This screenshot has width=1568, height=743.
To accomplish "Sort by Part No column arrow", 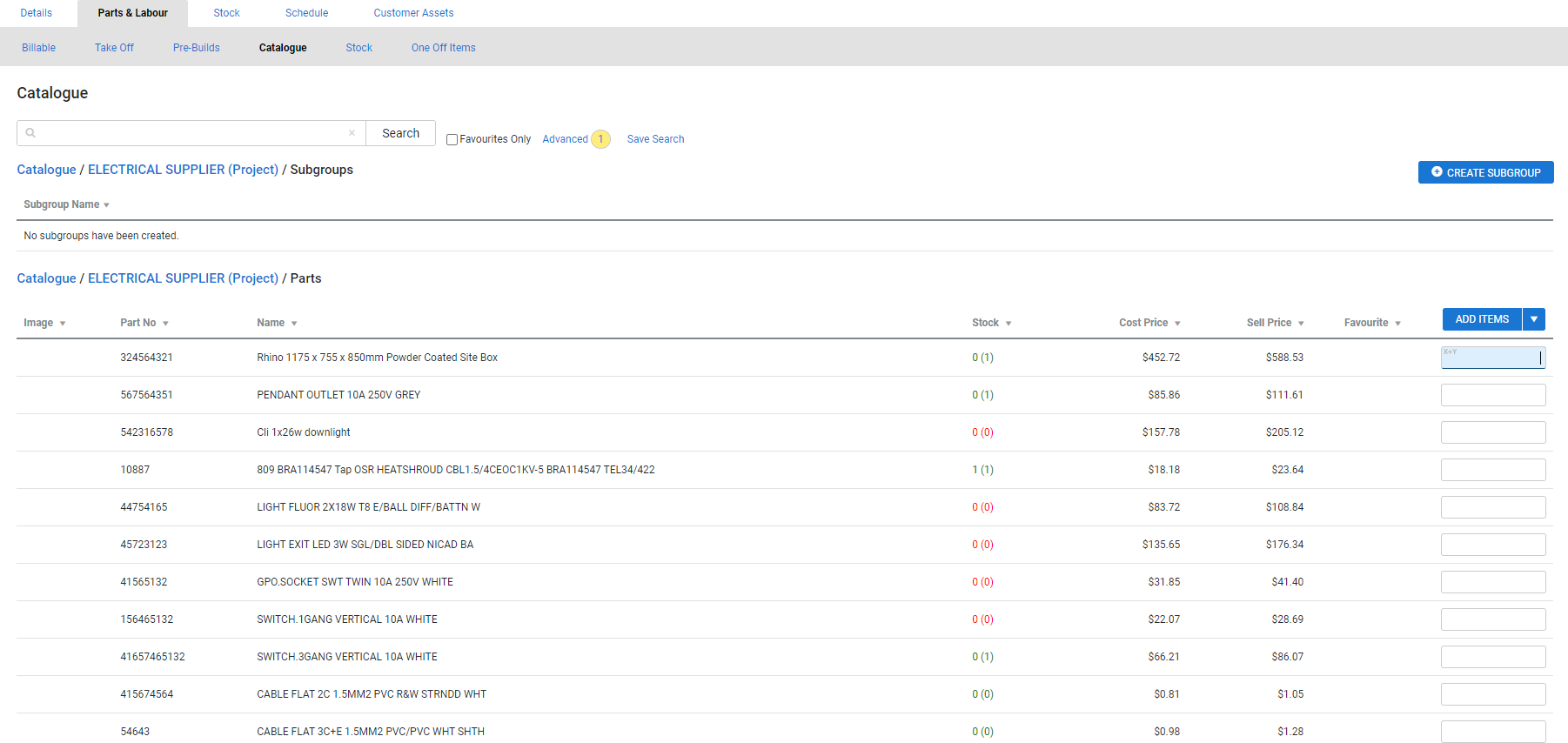I will pos(165,324).
